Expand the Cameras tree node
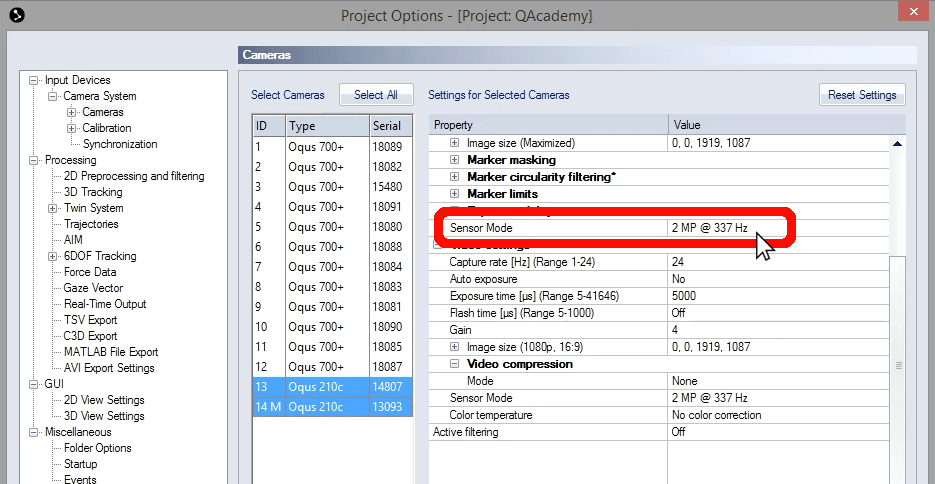 click(72, 112)
